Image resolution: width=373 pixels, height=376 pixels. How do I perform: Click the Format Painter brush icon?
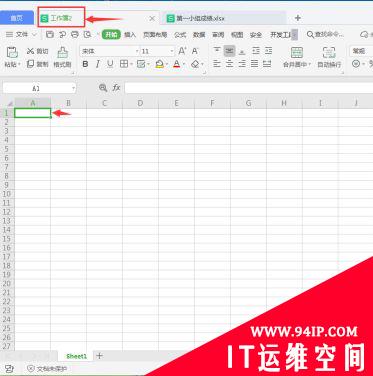click(62, 52)
